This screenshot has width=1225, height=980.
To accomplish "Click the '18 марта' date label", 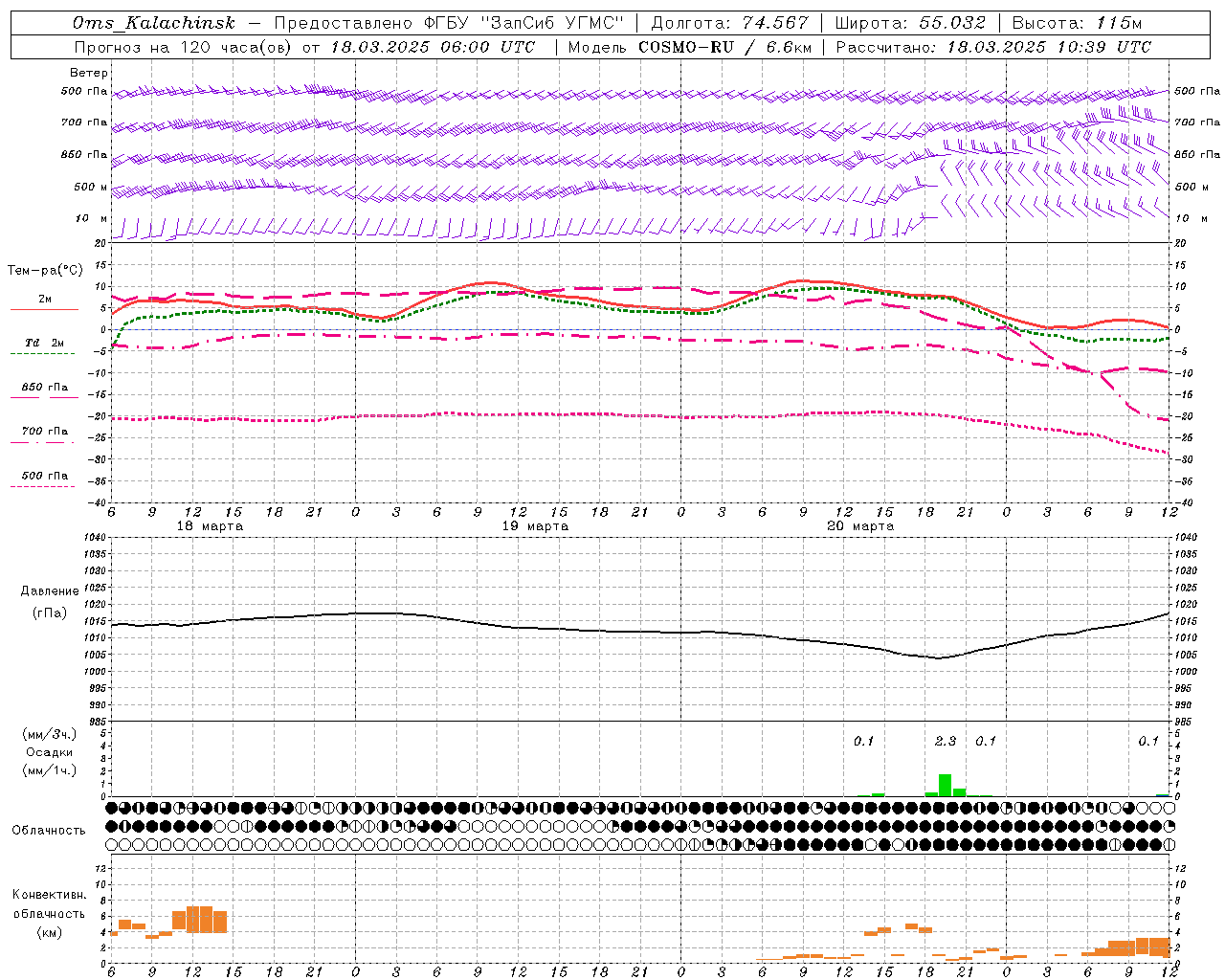I will pos(211,526).
